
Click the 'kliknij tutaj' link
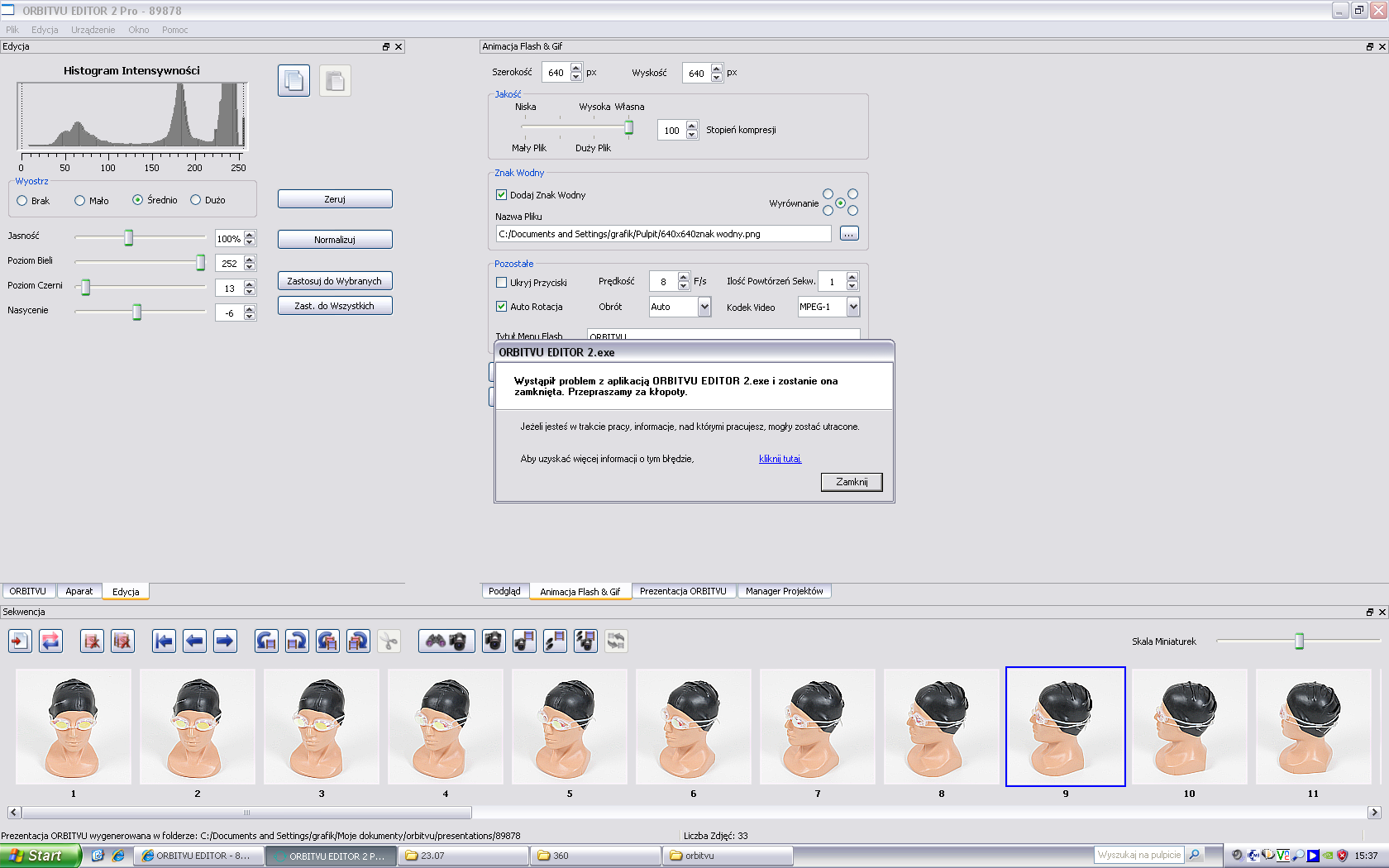tap(780, 459)
